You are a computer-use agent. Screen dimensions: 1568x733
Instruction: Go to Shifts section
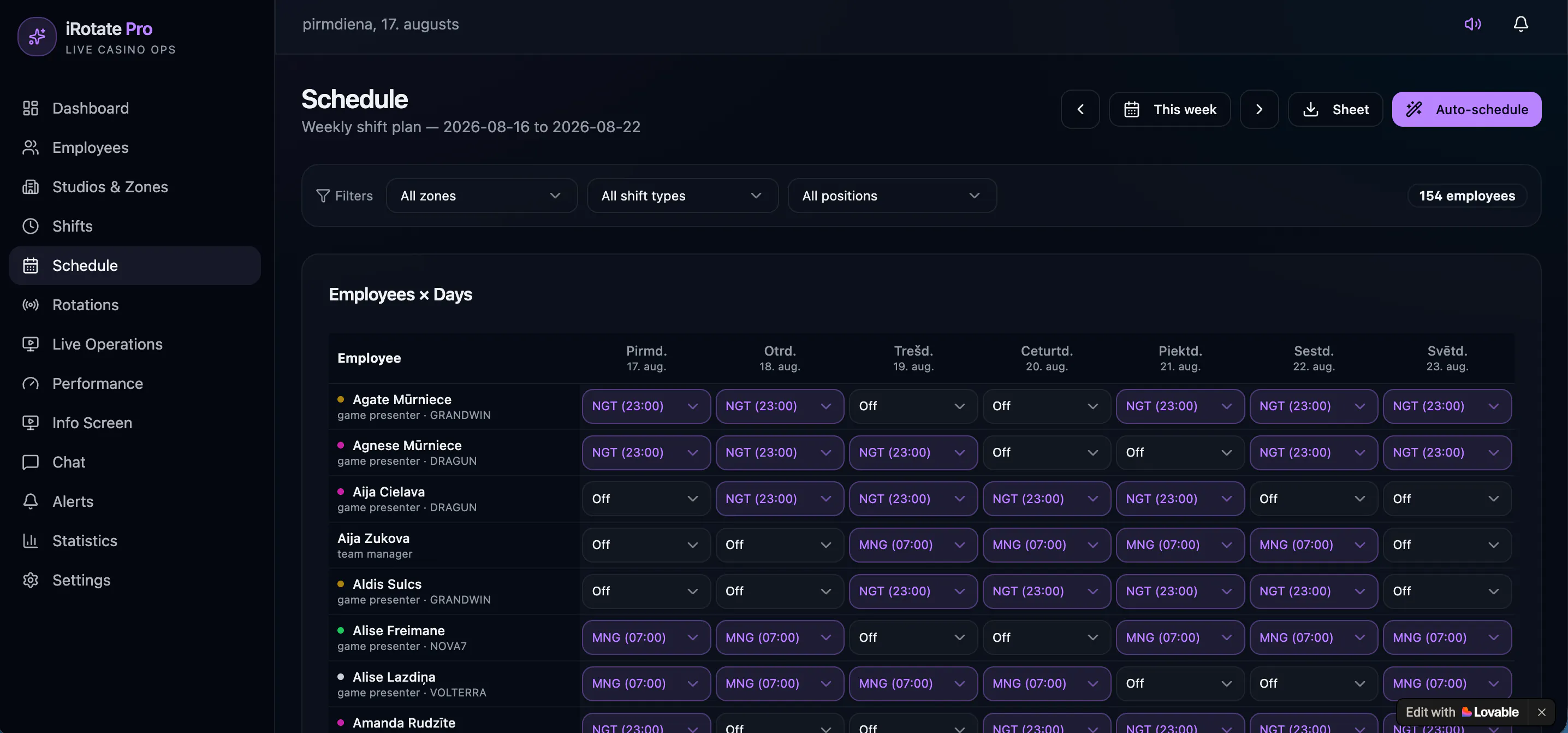[x=134, y=227]
